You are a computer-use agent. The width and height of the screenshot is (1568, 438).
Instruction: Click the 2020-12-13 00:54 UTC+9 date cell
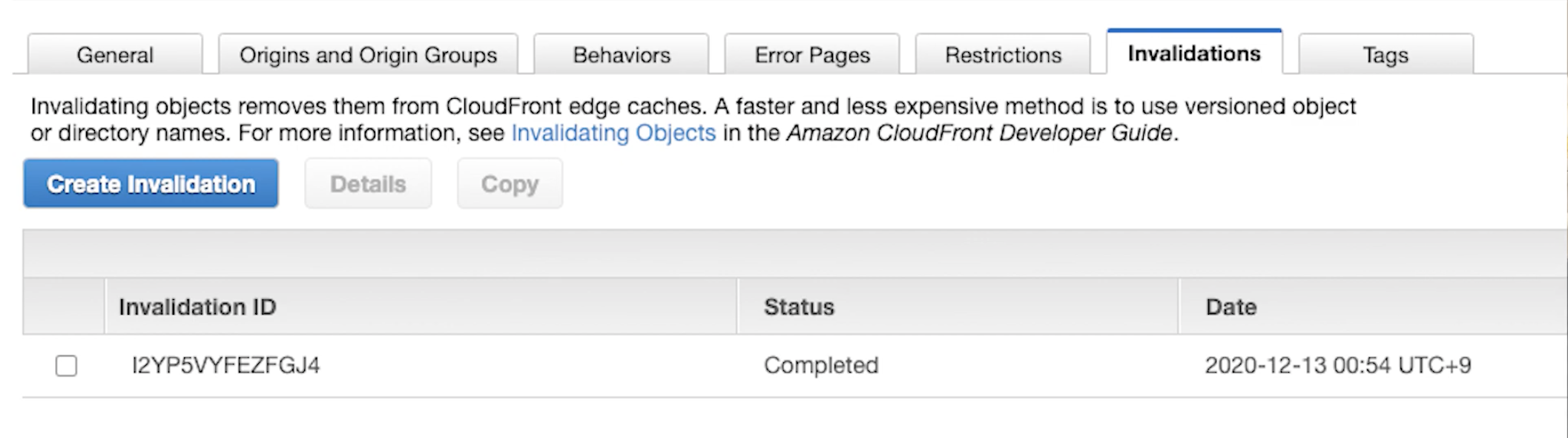(x=1337, y=365)
